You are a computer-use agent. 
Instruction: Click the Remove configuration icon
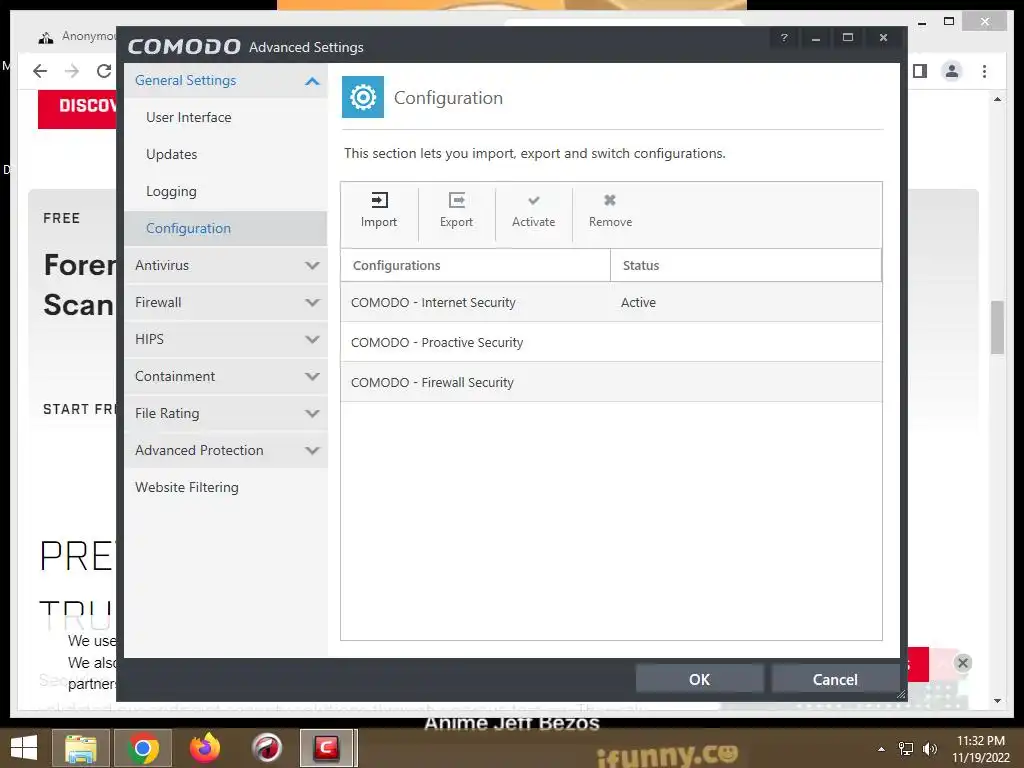[x=610, y=200]
